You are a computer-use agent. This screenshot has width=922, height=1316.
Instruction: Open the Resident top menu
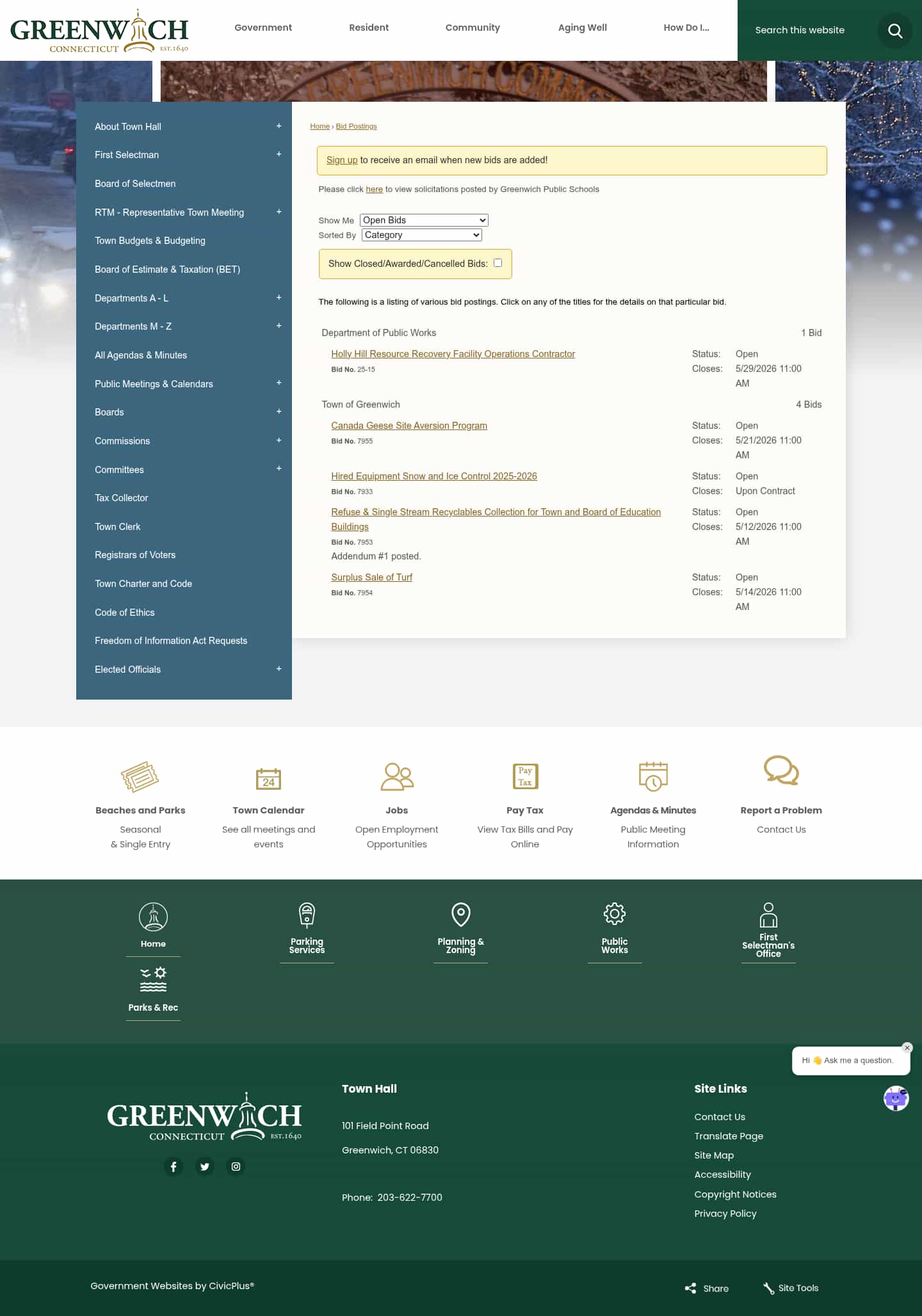click(369, 28)
